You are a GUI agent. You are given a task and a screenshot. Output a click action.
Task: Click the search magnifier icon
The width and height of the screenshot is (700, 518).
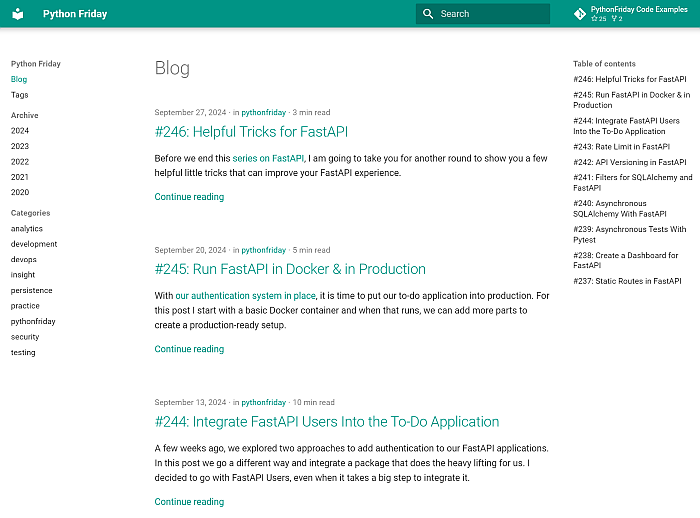(x=428, y=14)
